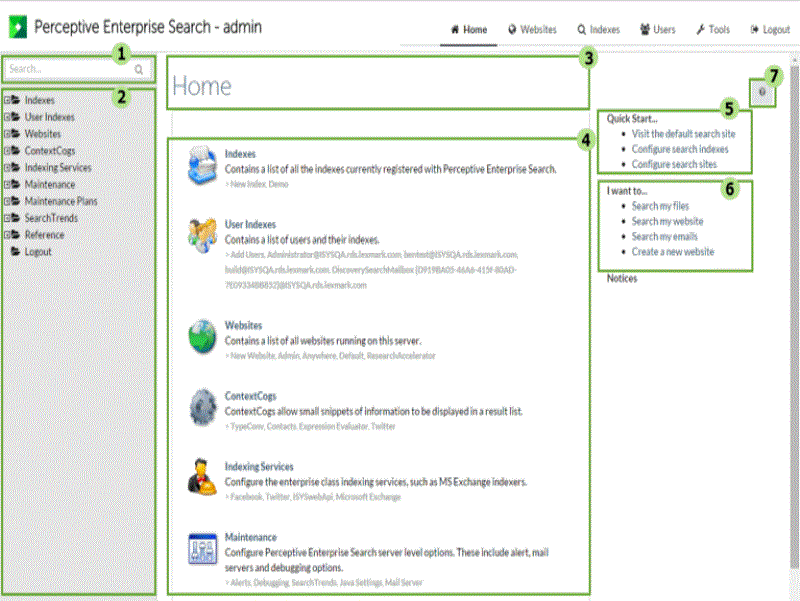Click Logout in the top navigation

(770, 30)
